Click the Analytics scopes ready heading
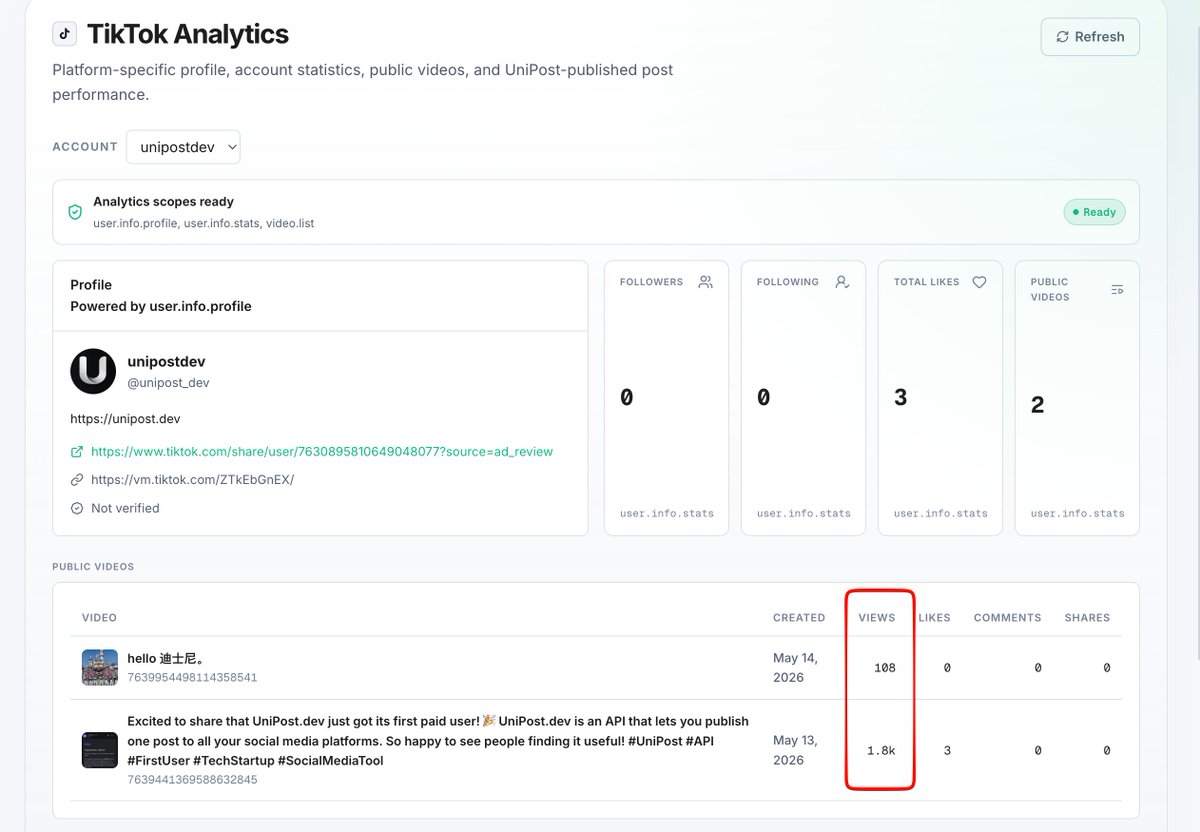1200x832 pixels. click(163, 202)
